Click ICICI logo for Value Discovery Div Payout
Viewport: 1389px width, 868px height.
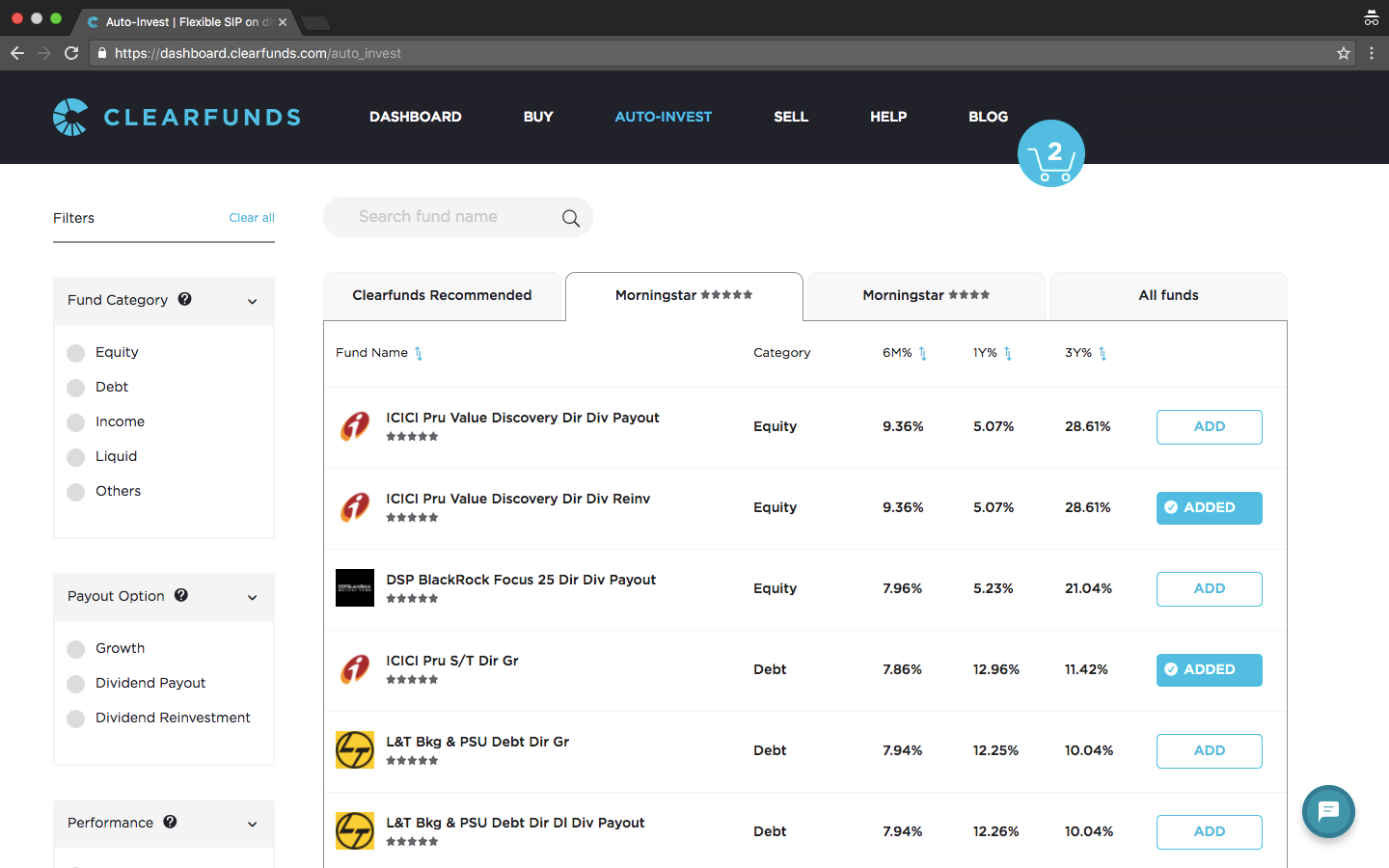tap(355, 425)
